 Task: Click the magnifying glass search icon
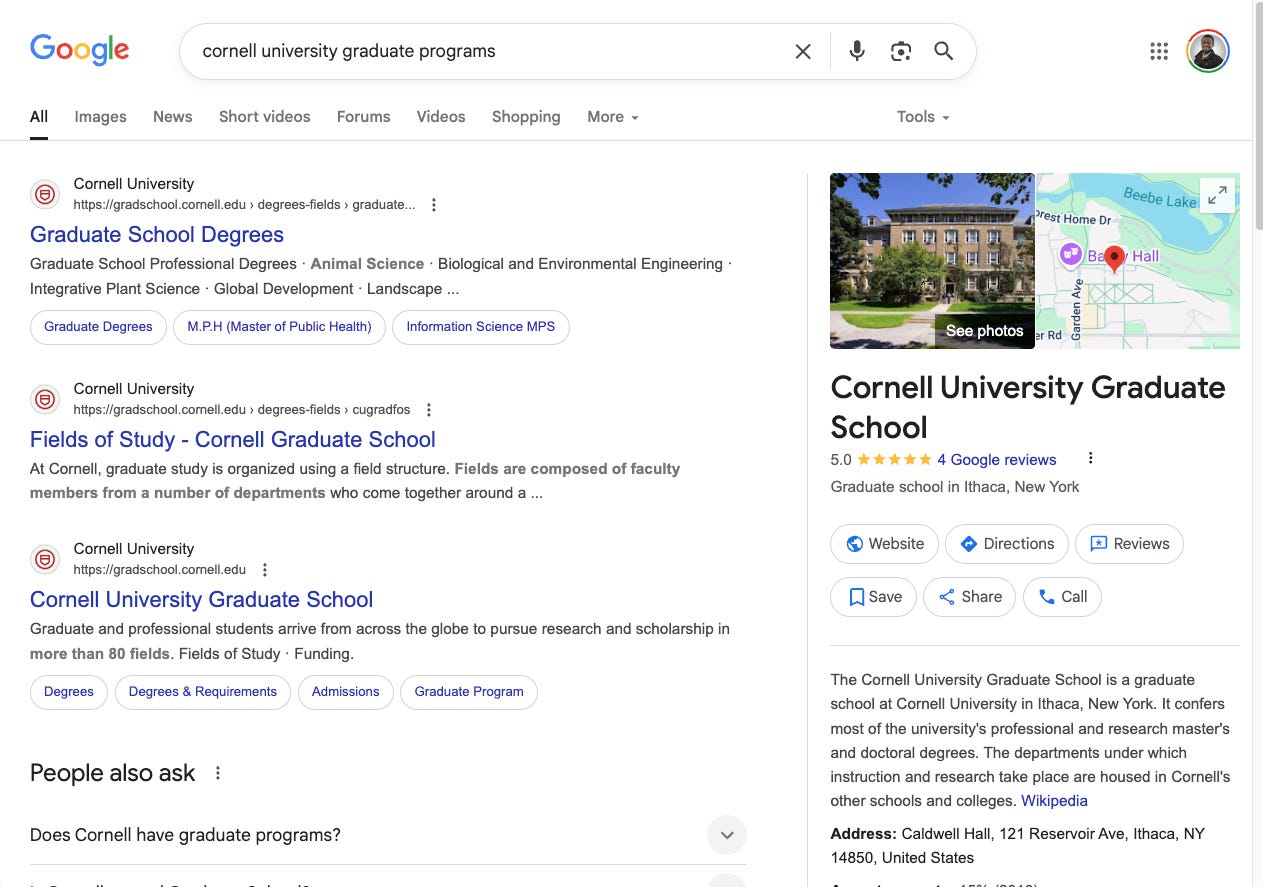point(944,51)
